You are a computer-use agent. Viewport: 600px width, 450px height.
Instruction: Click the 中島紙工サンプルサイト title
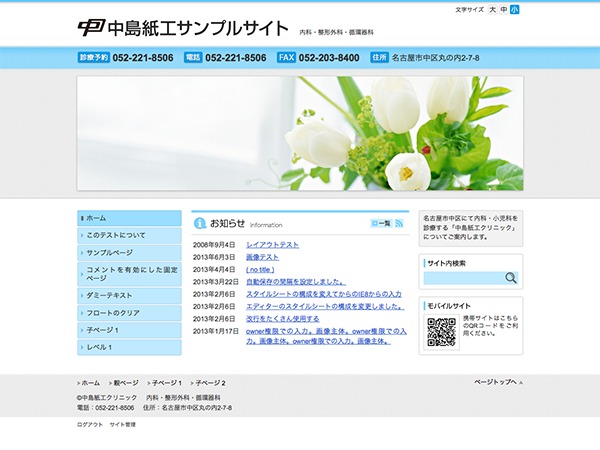pyautogui.click(x=198, y=28)
